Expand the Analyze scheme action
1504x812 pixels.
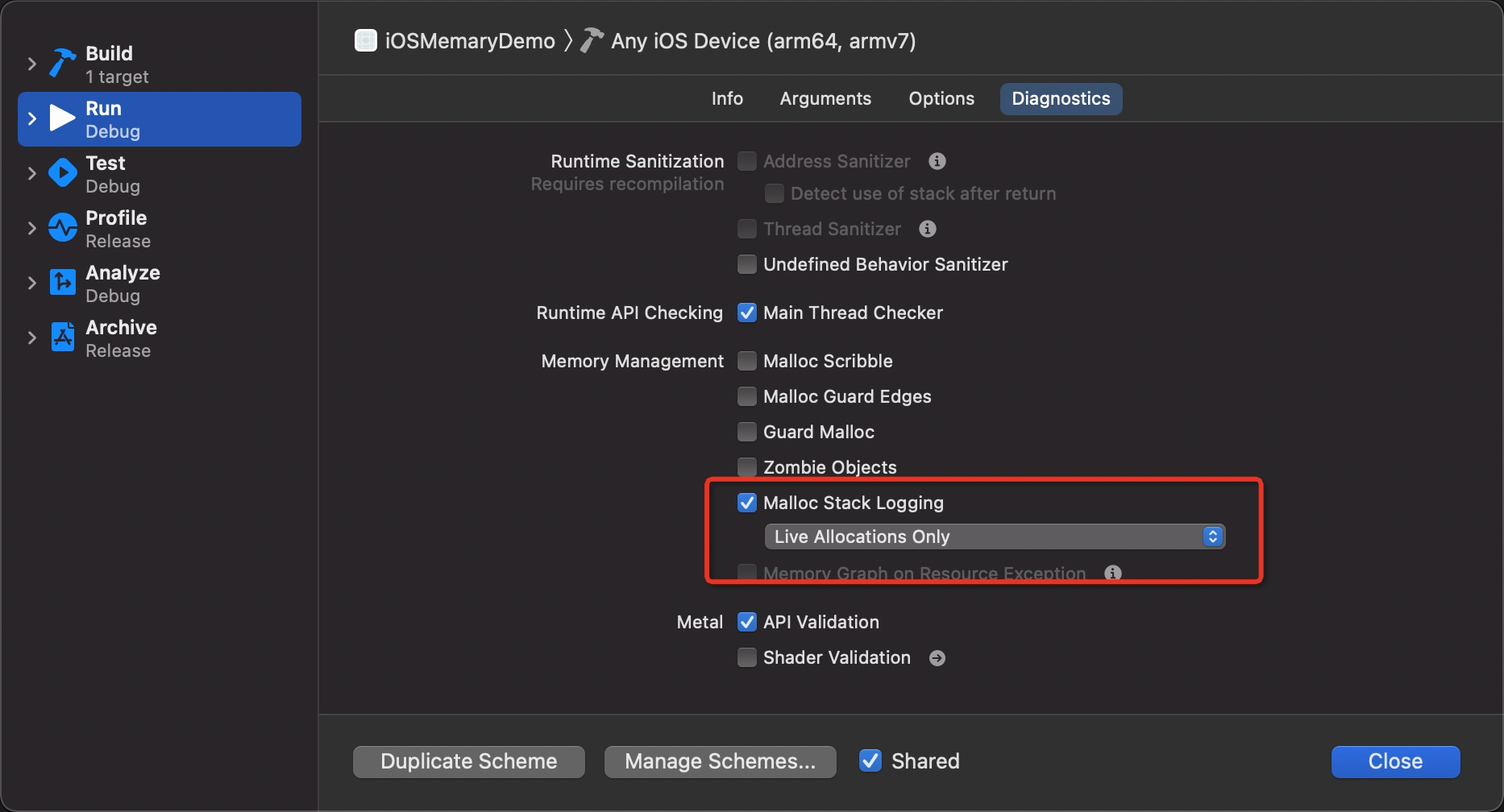tap(32, 283)
